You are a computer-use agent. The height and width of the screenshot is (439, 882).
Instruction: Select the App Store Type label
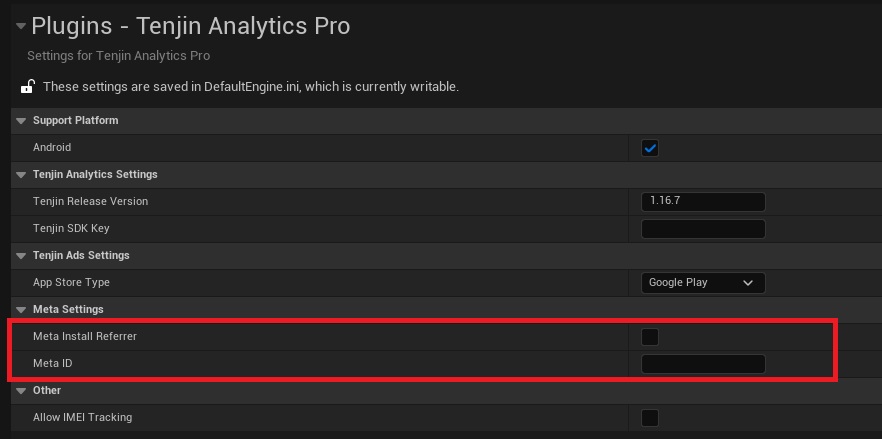(x=71, y=283)
